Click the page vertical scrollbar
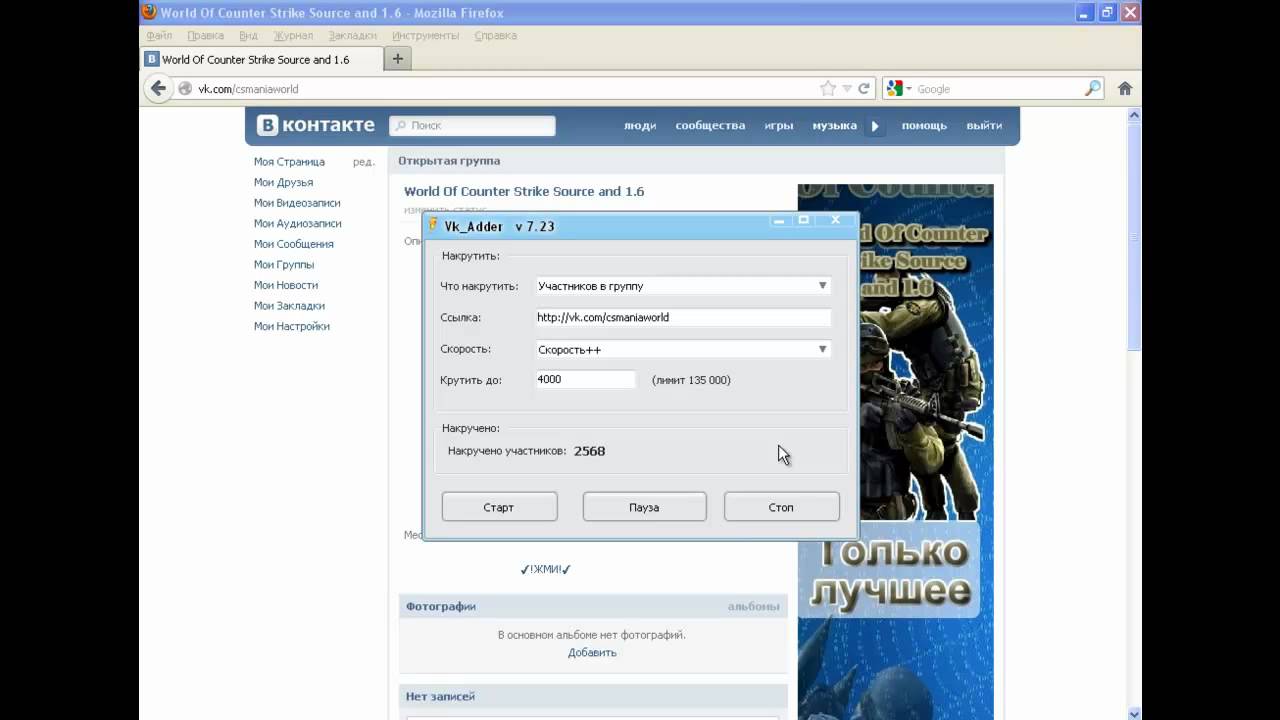 pos(1134,413)
